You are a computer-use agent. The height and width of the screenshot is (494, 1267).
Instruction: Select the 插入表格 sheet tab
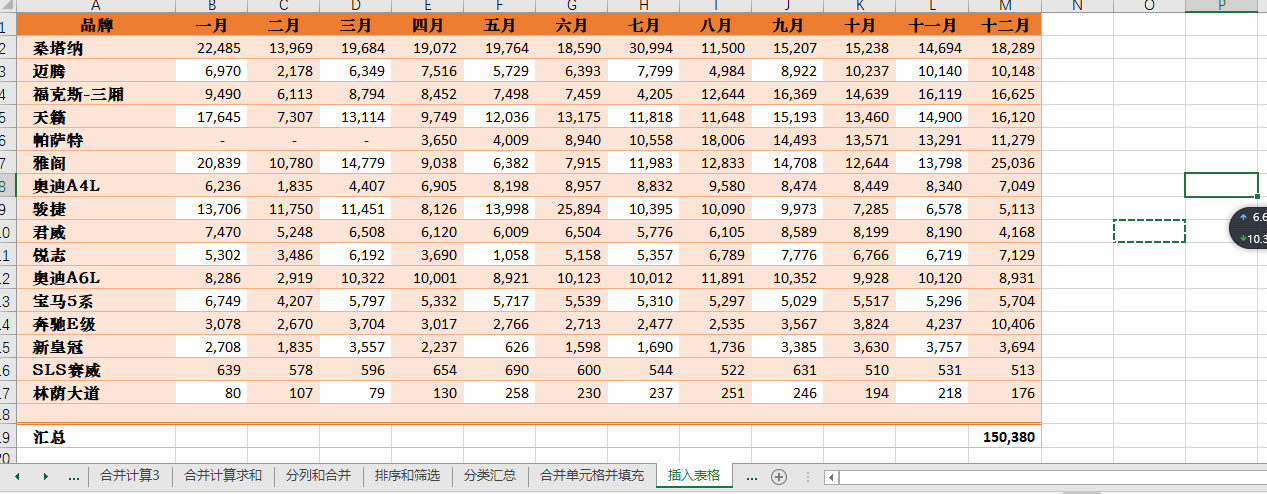click(694, 476)
